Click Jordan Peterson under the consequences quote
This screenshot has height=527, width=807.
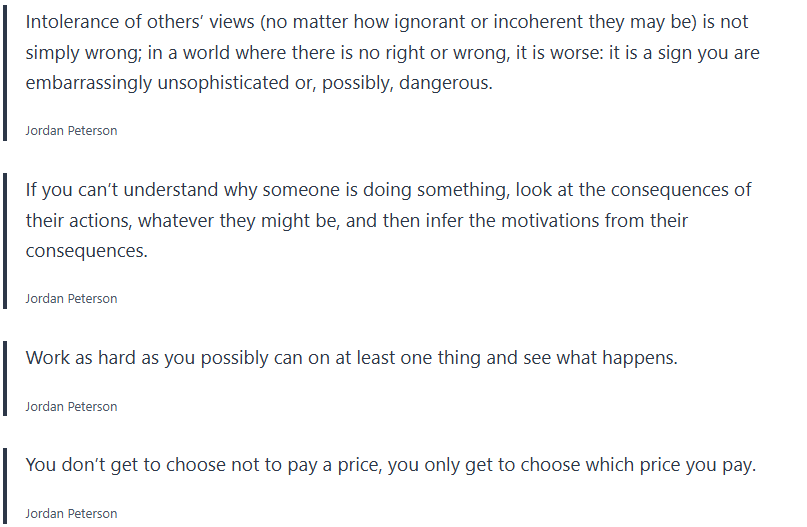[x=71, y=299]
